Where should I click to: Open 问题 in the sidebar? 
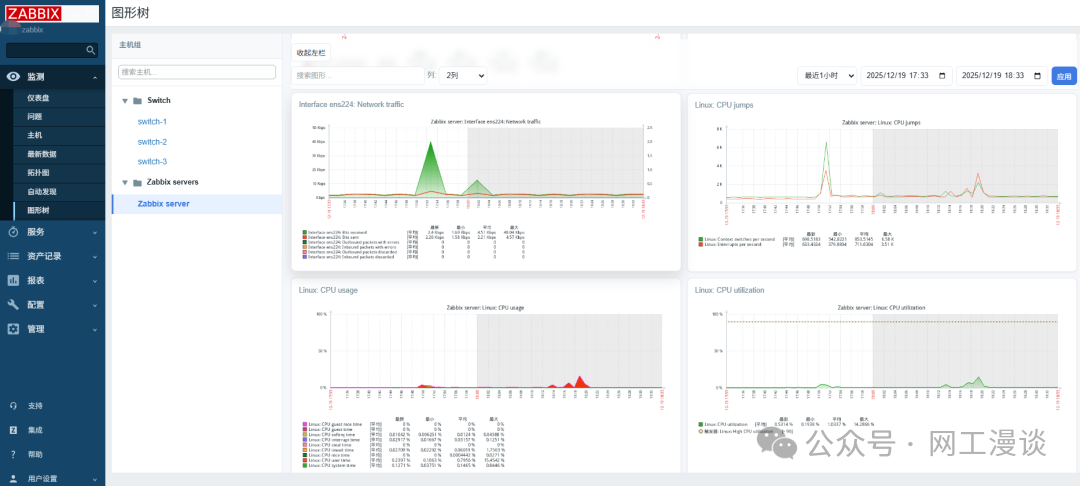(x=34, y=116)
